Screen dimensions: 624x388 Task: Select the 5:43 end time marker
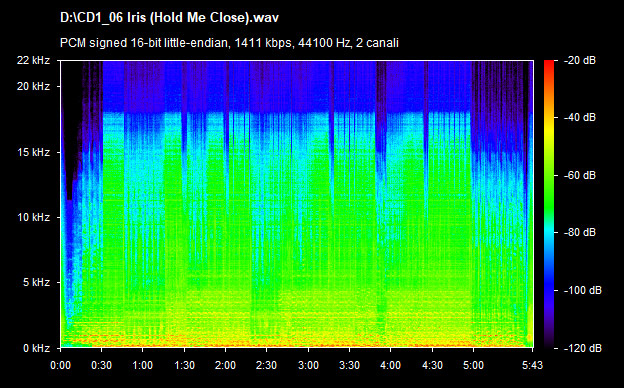(x=532, y=365)
